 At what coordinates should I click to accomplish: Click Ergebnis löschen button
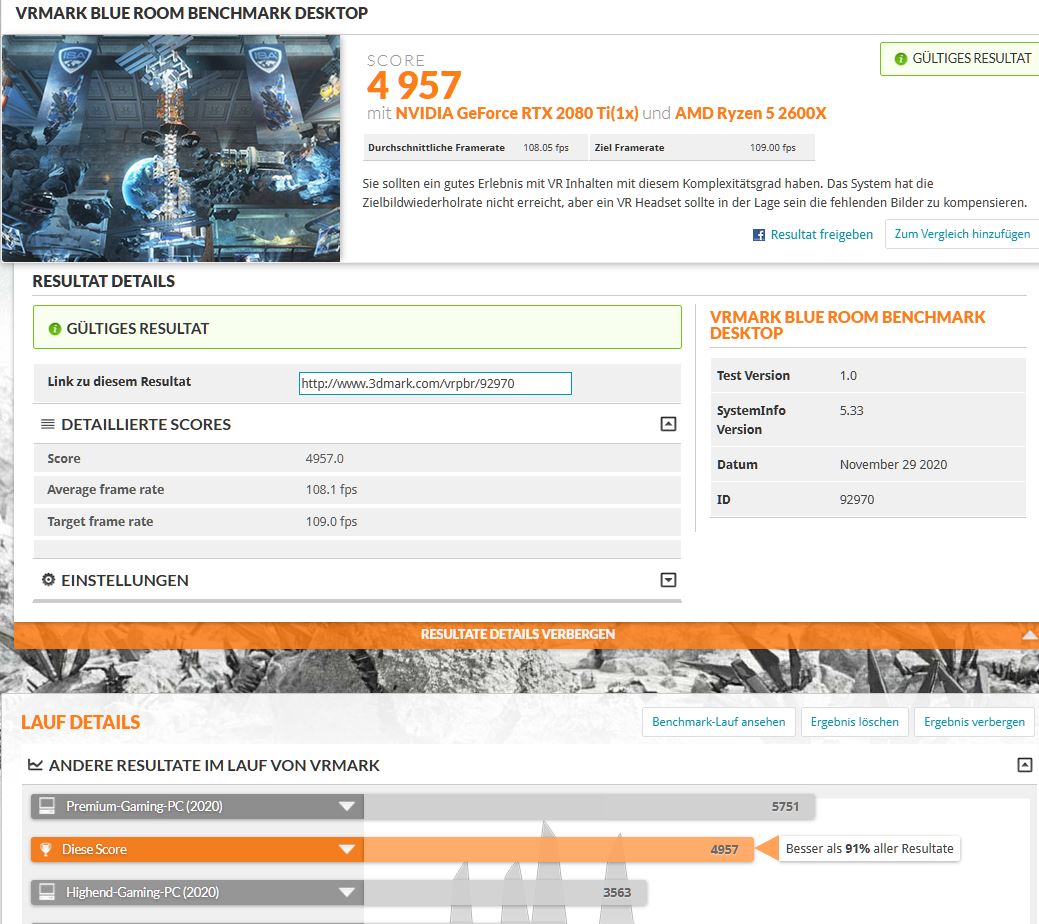[x=854, y=722]
